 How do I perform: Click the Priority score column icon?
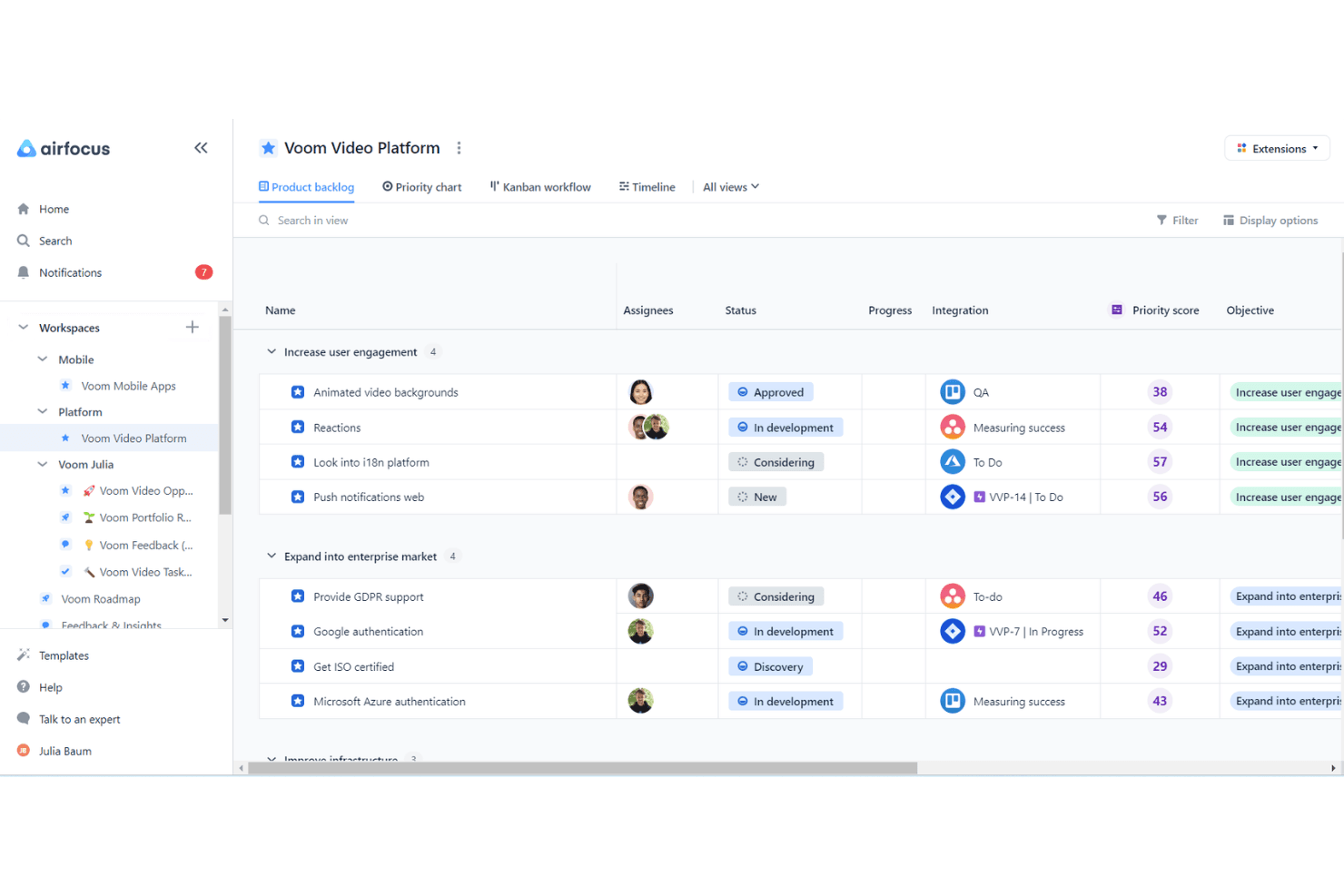pyautogui.click(x=1116, y=310)
